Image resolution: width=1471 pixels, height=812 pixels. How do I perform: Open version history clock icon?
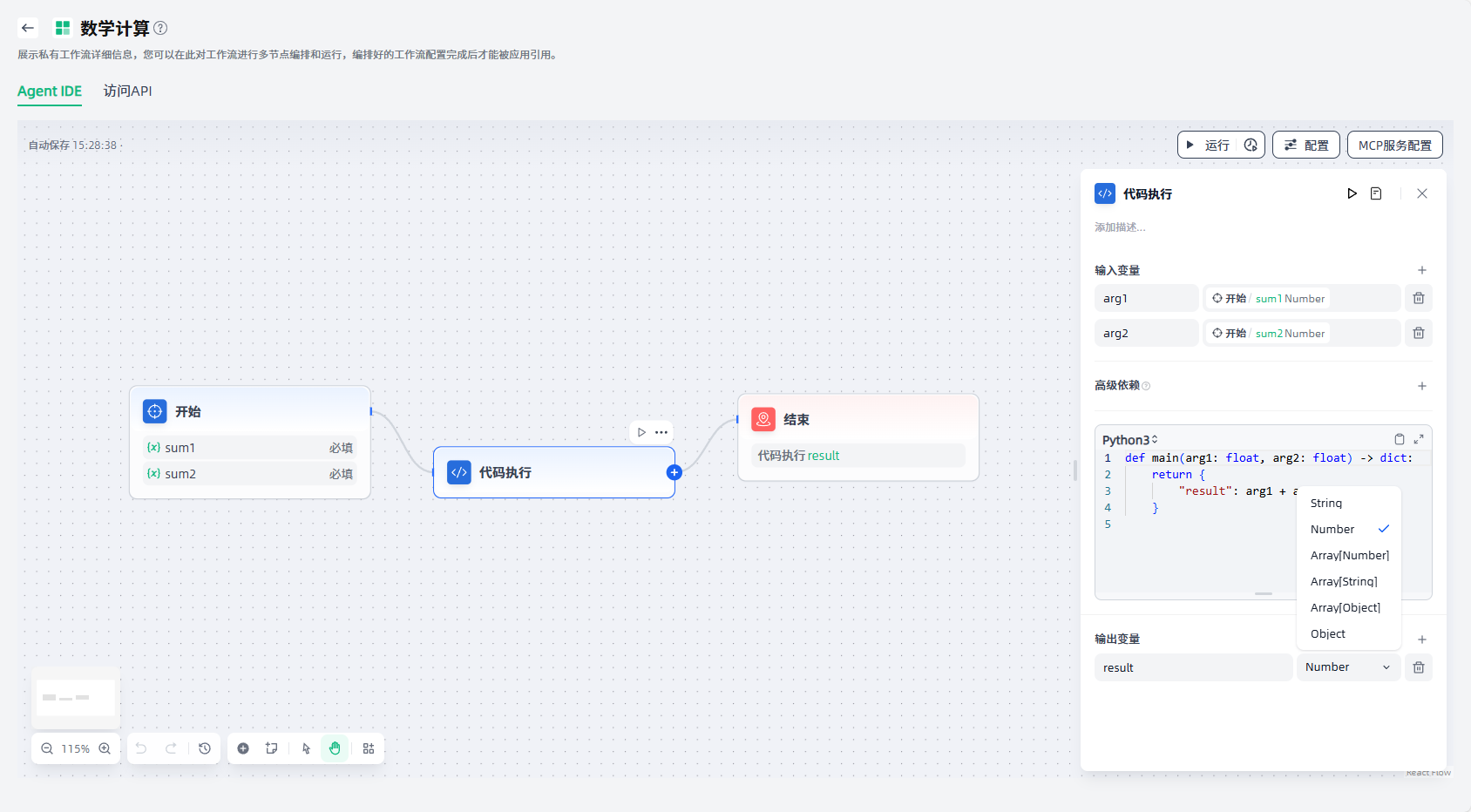(x=205, y=748)
